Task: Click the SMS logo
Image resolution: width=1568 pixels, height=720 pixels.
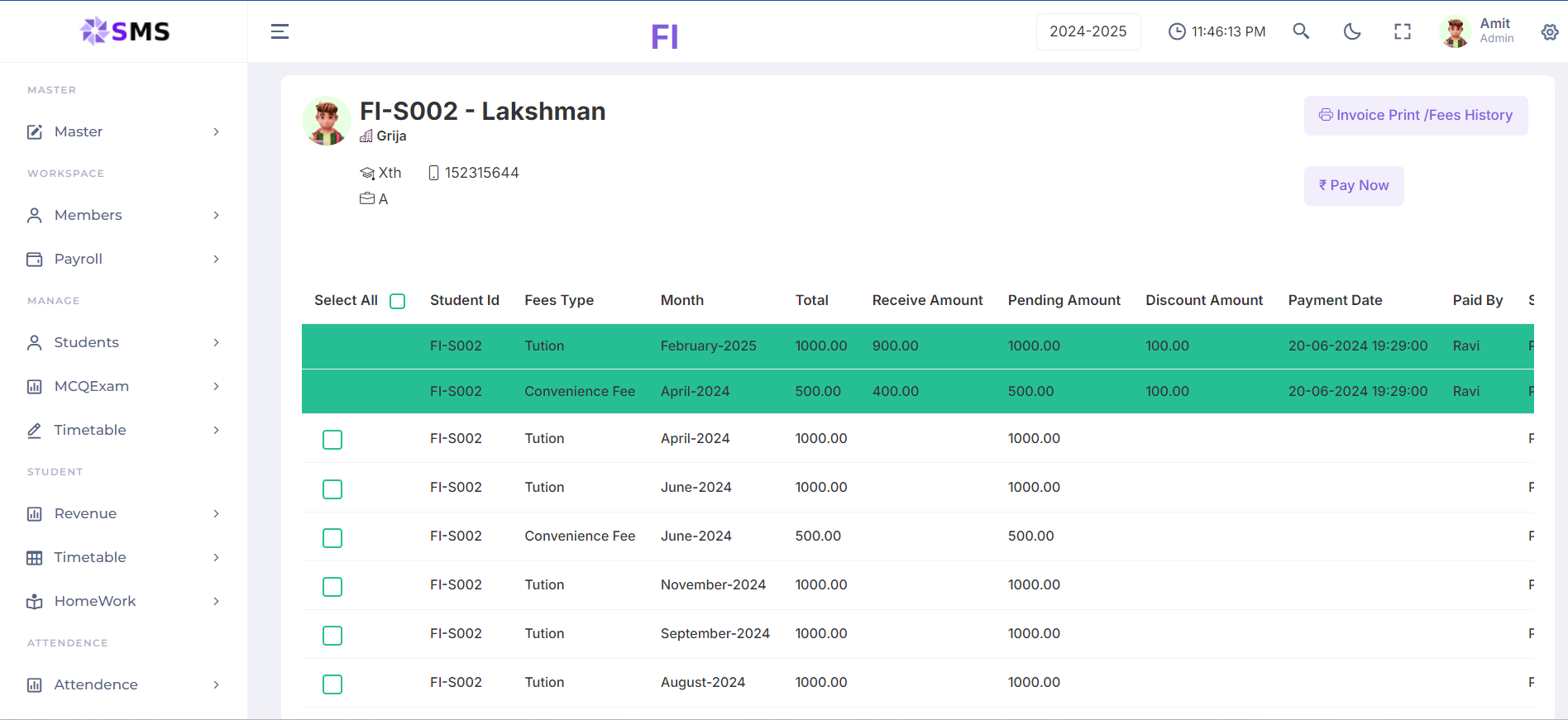Action: pyautogui.click(x=125, y=31)
